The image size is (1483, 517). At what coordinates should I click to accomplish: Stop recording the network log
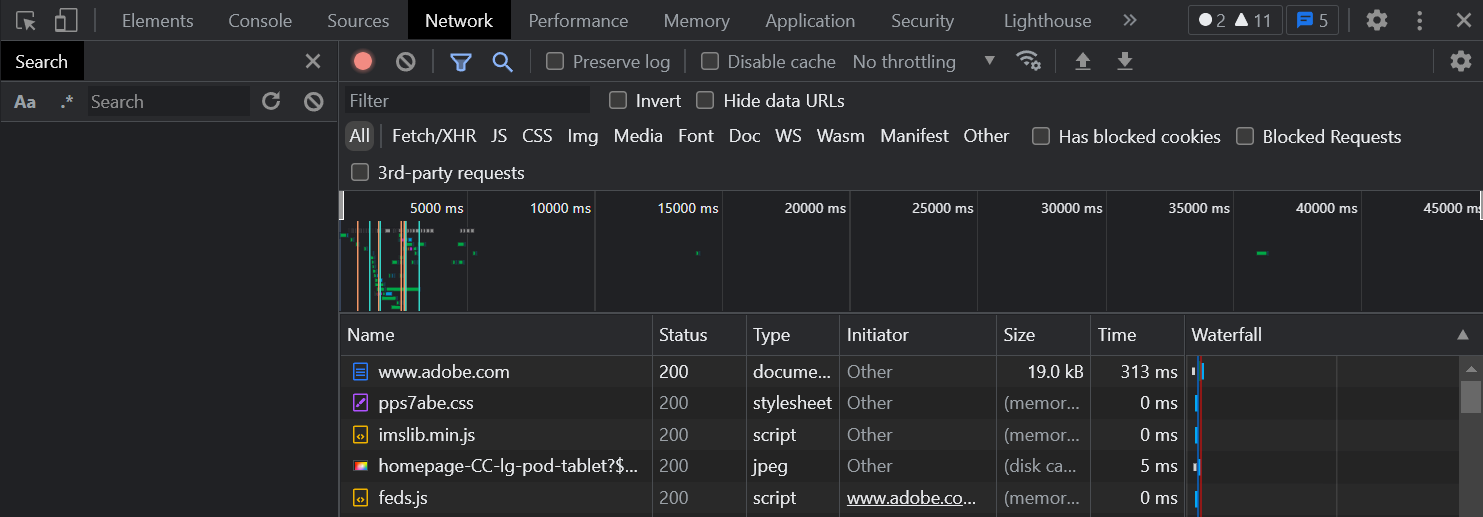pos(363,62)
